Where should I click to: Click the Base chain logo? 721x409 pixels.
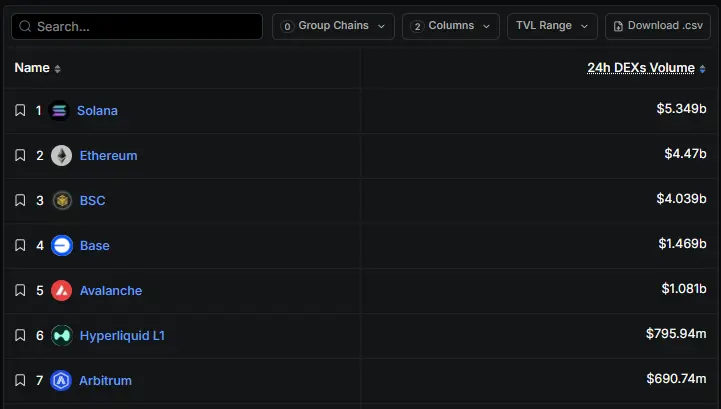tap(62, 245)
